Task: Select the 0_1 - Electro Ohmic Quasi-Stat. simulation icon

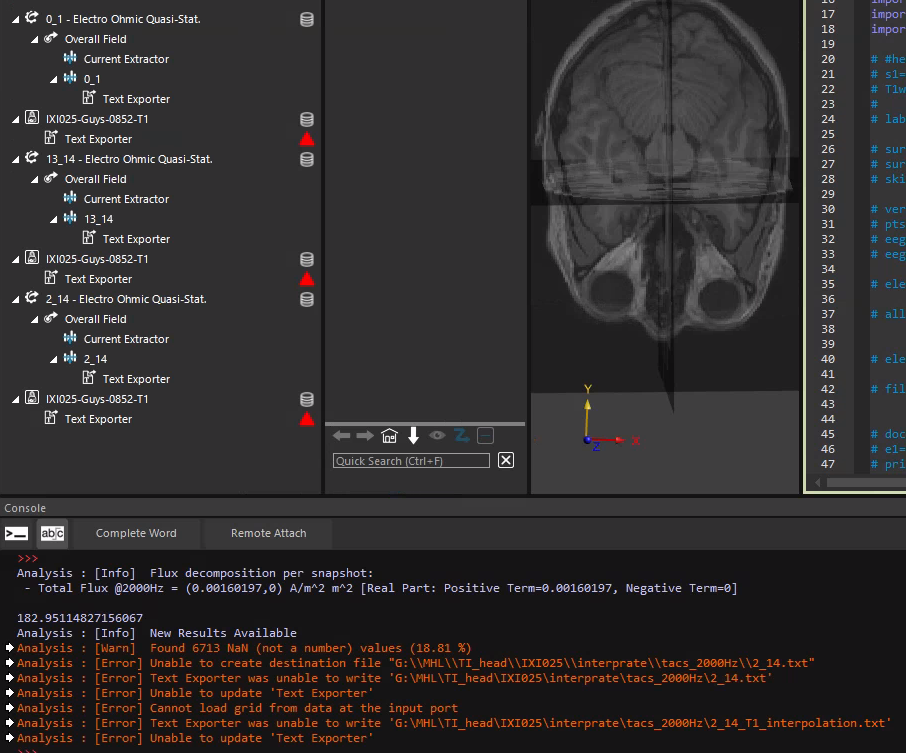Action: [32, 18]
